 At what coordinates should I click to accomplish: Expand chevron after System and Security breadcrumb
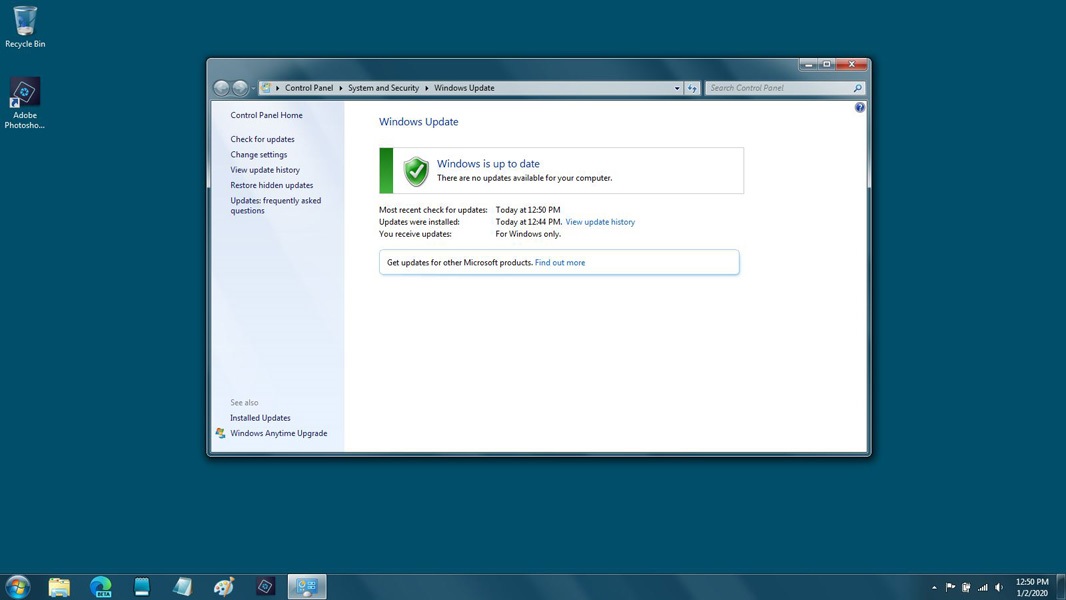[426, 88]
